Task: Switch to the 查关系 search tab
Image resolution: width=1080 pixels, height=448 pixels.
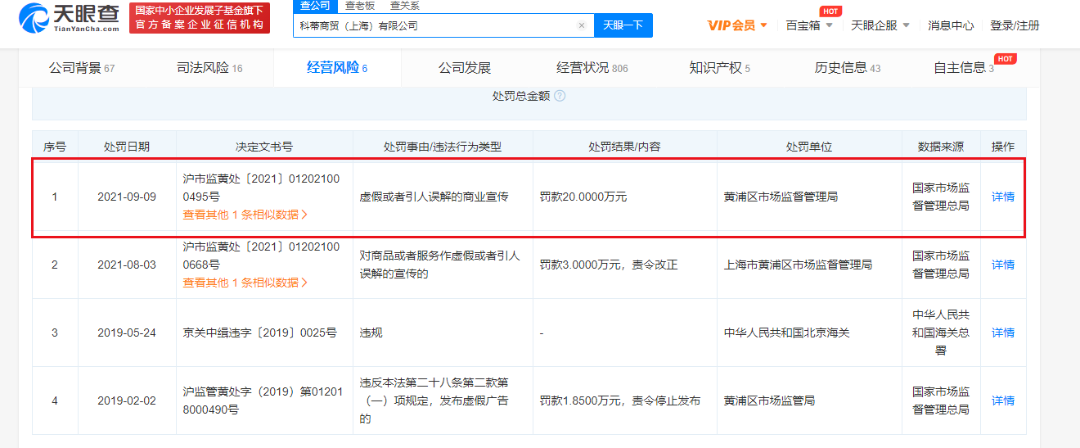Action: coord(404,6)
